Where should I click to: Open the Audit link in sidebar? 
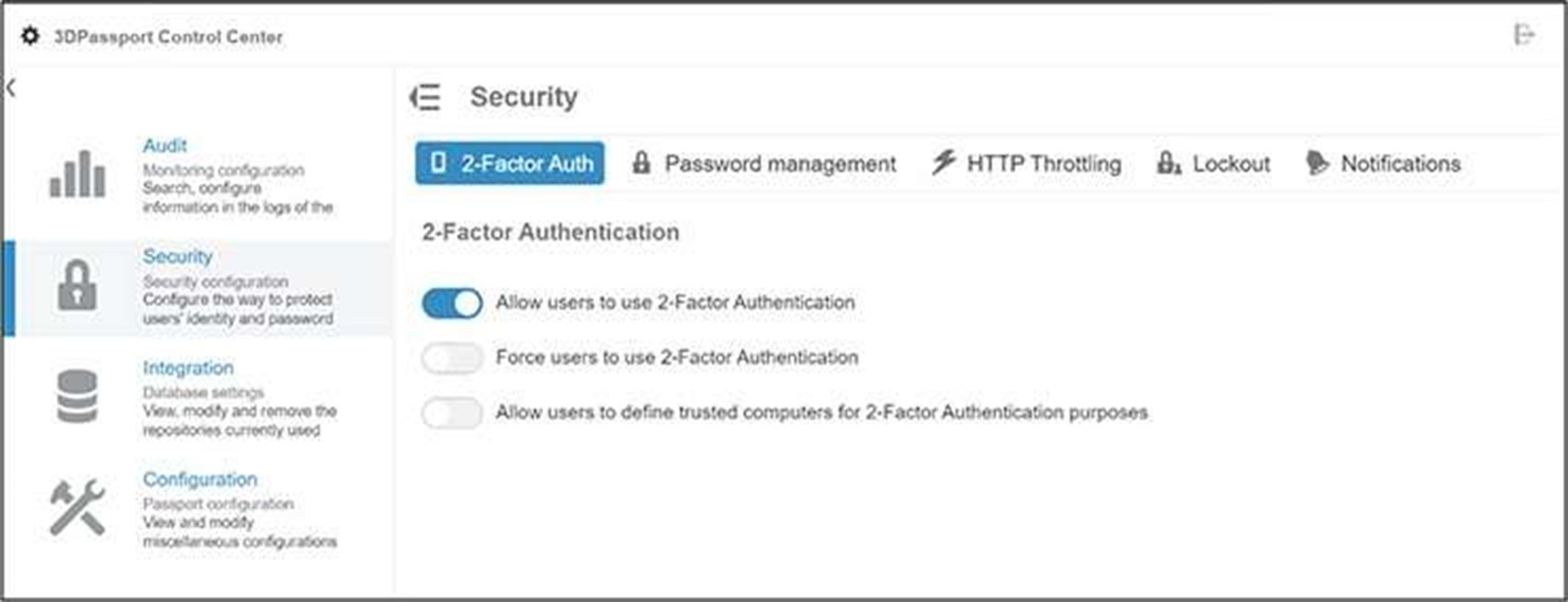tap(164, 146)
